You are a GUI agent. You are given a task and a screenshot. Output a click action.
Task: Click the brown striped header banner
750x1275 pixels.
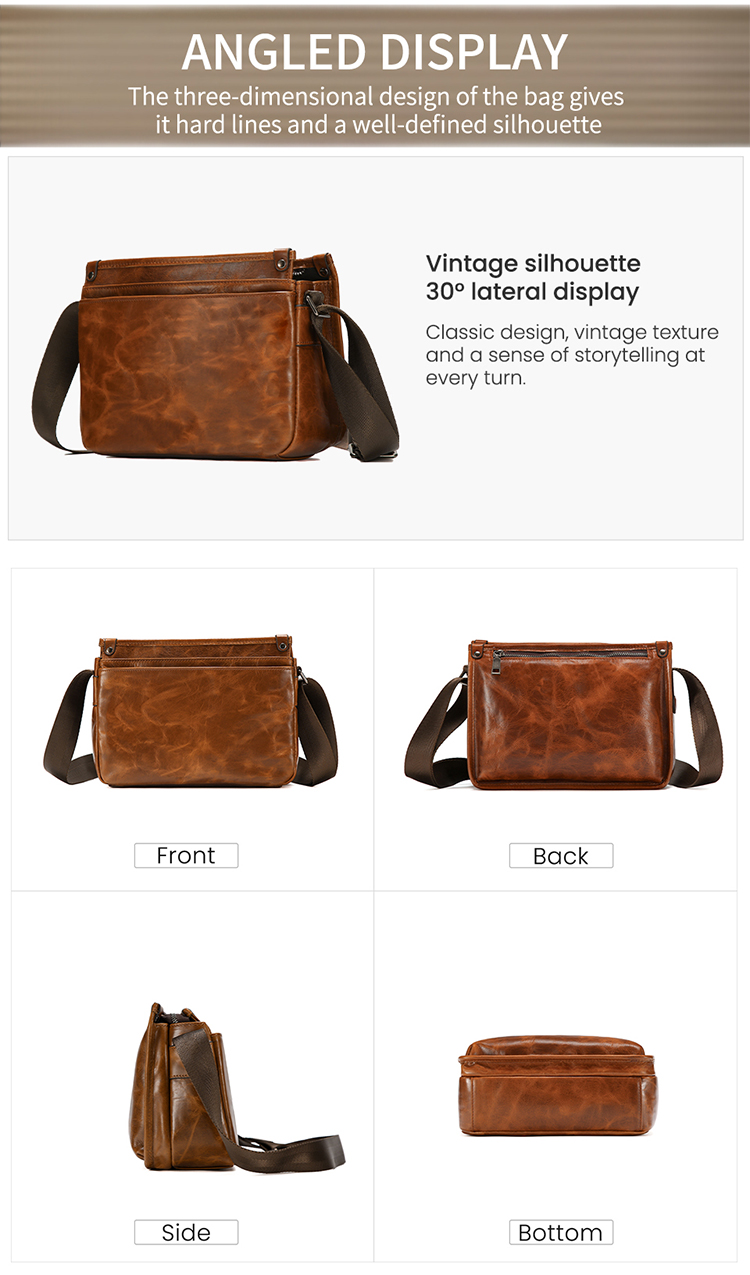[375, 76]
